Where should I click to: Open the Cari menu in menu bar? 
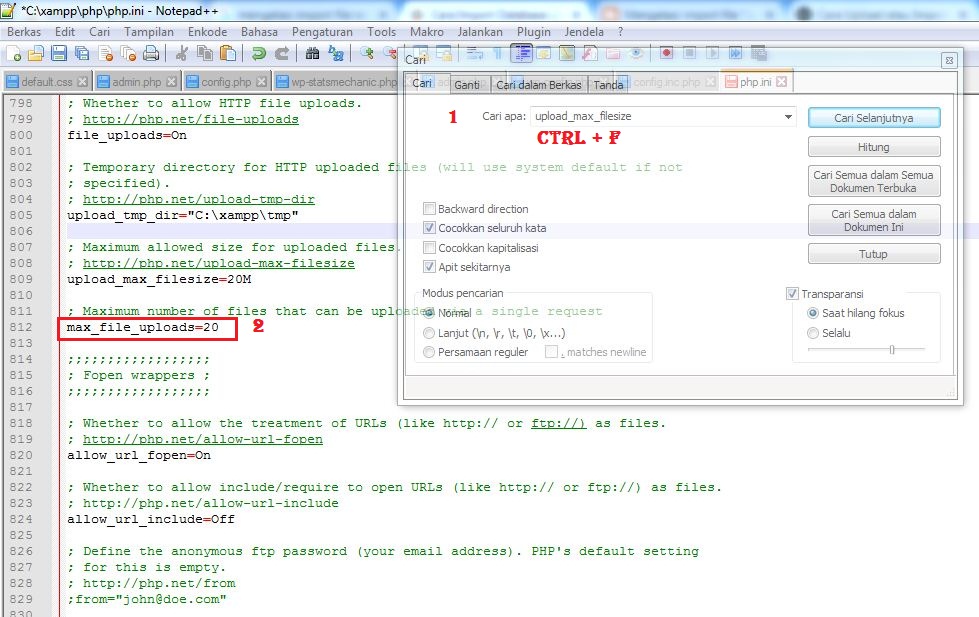(99, 32)
